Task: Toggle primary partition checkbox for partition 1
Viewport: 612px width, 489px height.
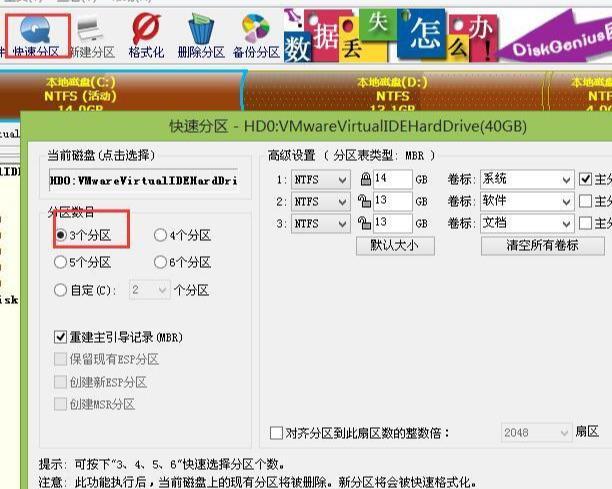Action: coord(585,179)
